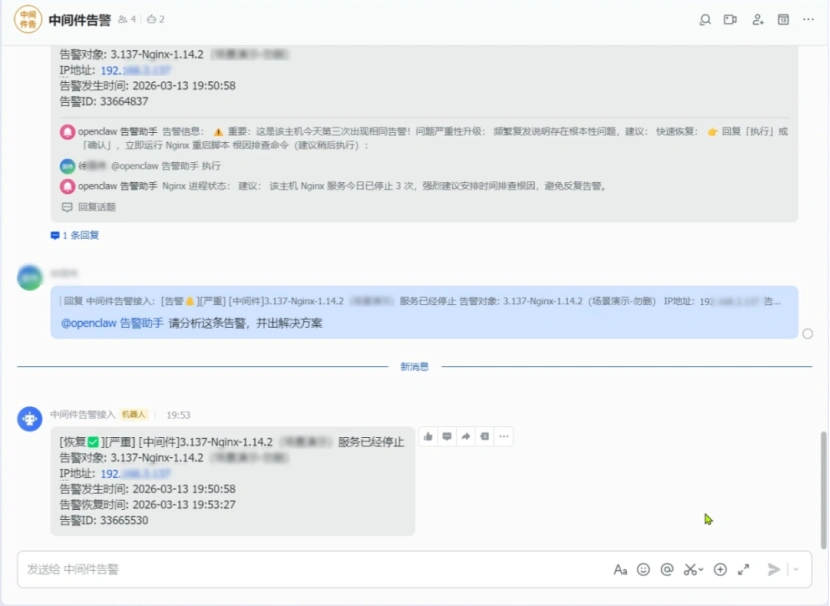Start a video meeting from the header

(x=731, y=19)
